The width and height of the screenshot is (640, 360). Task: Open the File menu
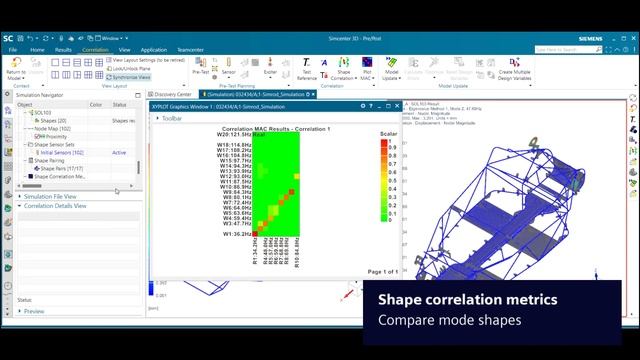13,50
